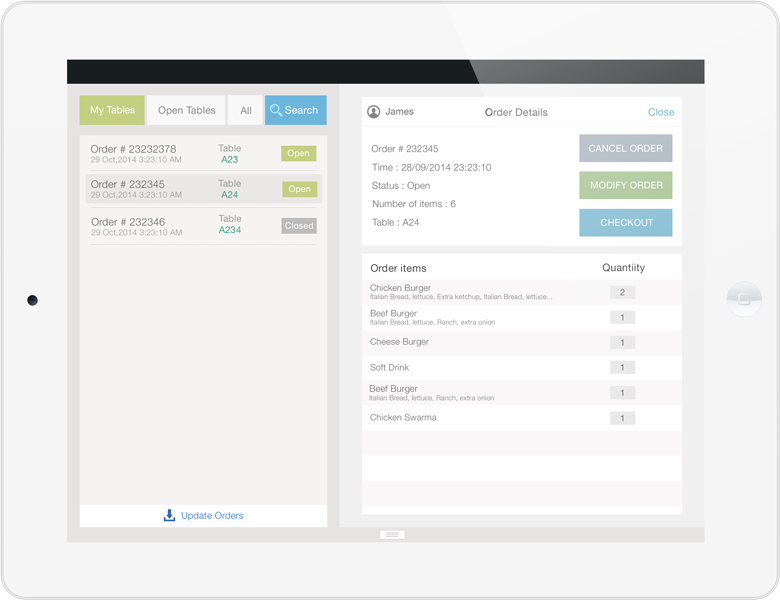The width and height of the screenshot is (780, 600).
Task: Click Chicken Burger quantity box
Action: click(622, 292)
